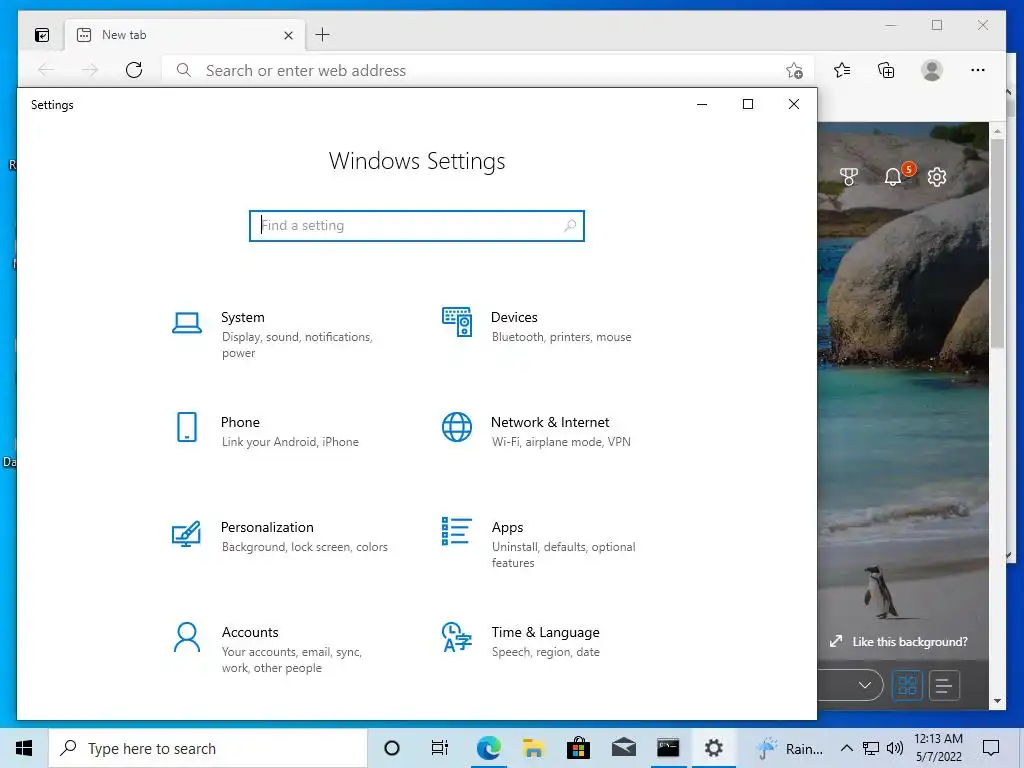Click the Edge address bar
The width and height of the screenshot is (1024, 768).
[x=487, y=71]
